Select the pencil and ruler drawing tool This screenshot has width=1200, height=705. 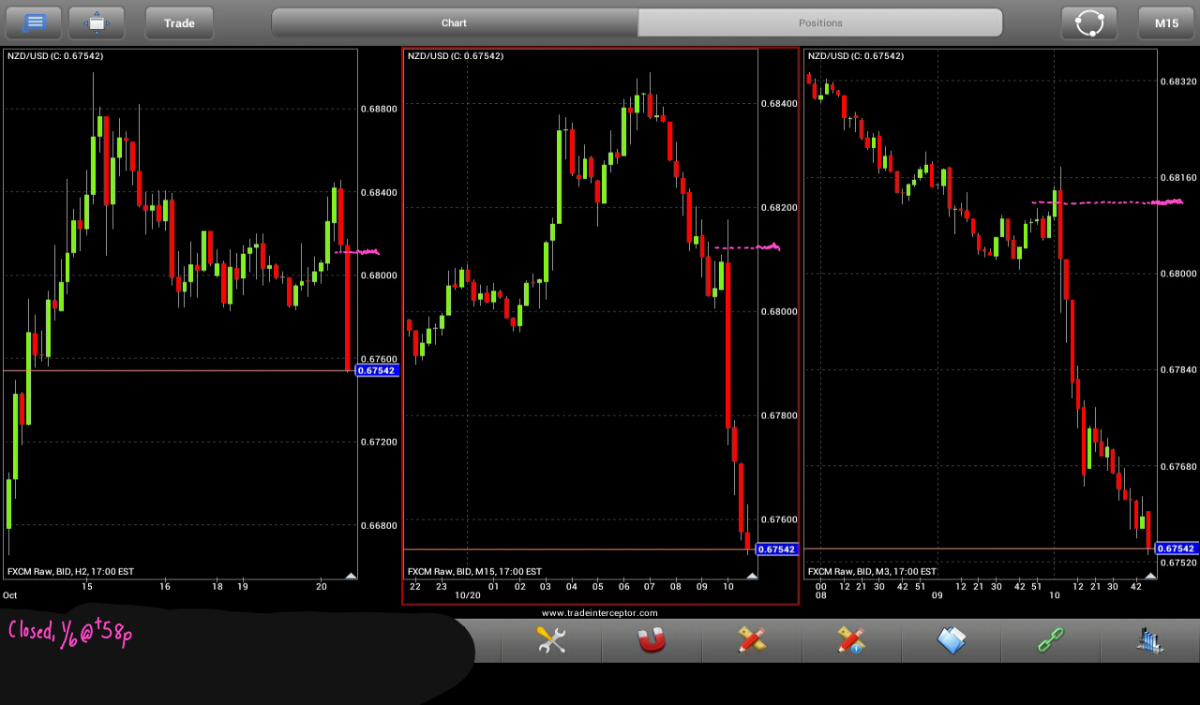click(x=751, y=640)
